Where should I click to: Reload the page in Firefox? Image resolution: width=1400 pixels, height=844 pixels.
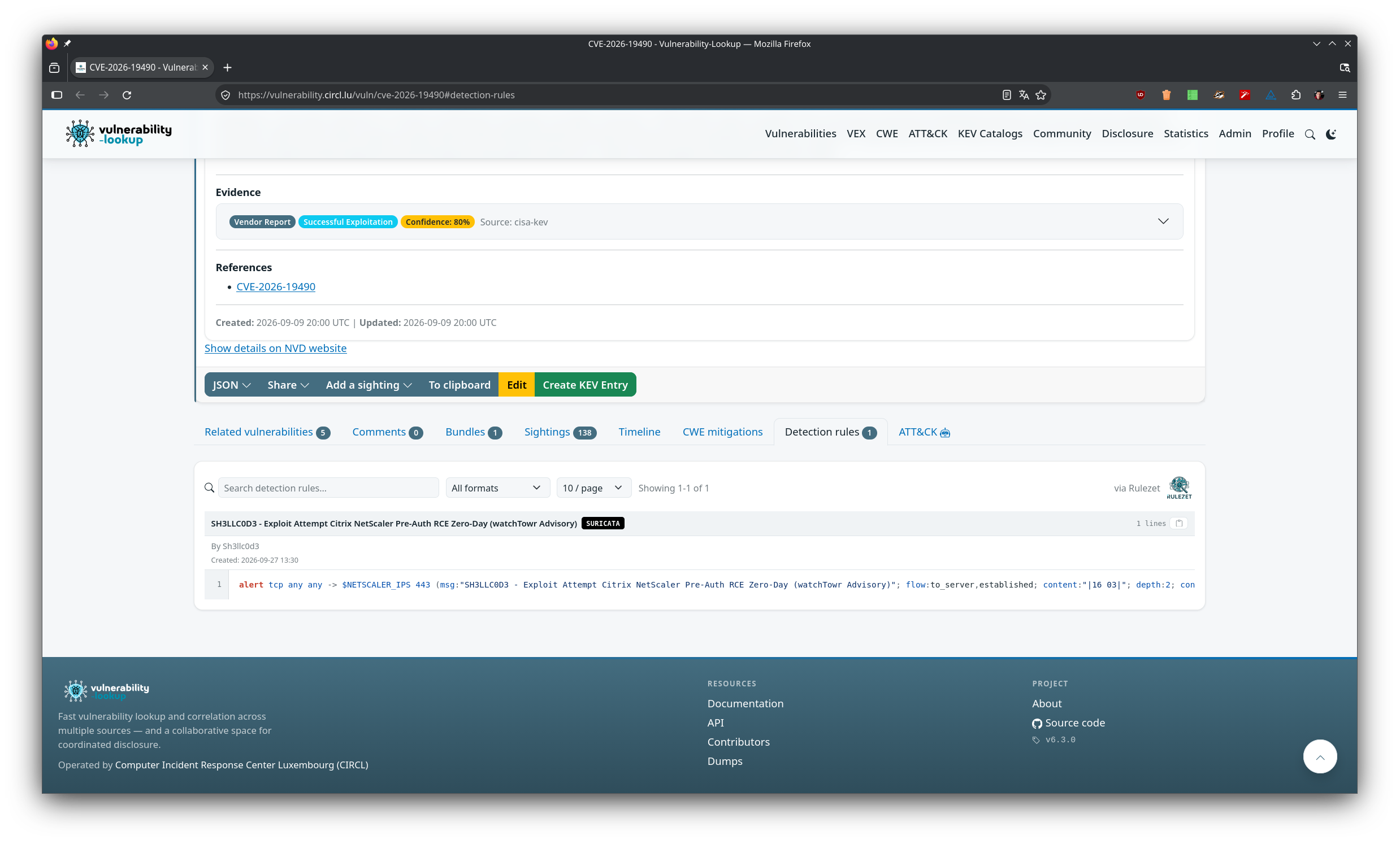(x=127, y=95)
